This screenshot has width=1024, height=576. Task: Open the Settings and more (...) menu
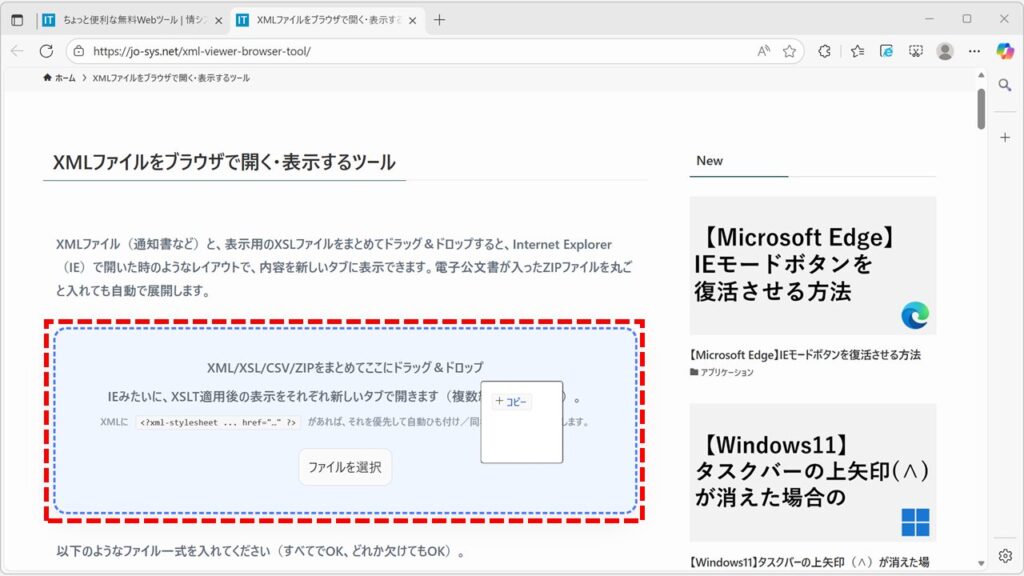[x=973, y=51]
